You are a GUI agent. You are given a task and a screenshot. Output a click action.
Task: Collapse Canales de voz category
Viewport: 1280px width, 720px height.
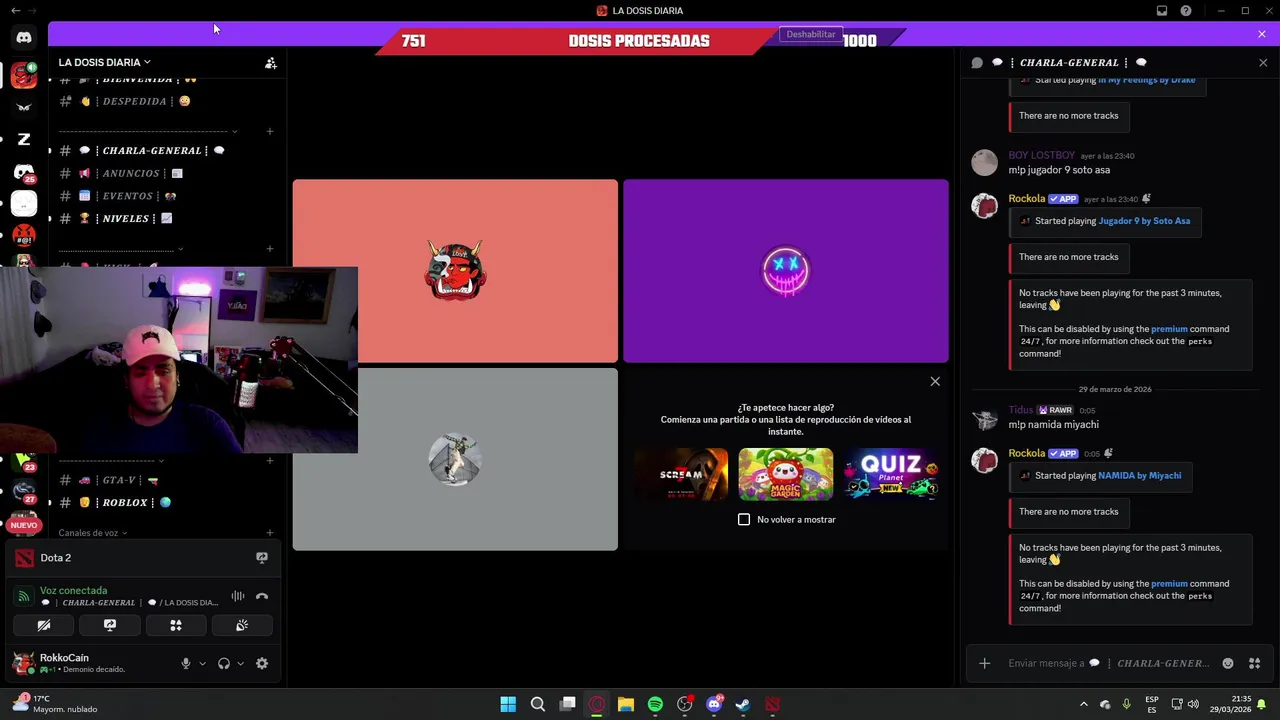[92, 533]
